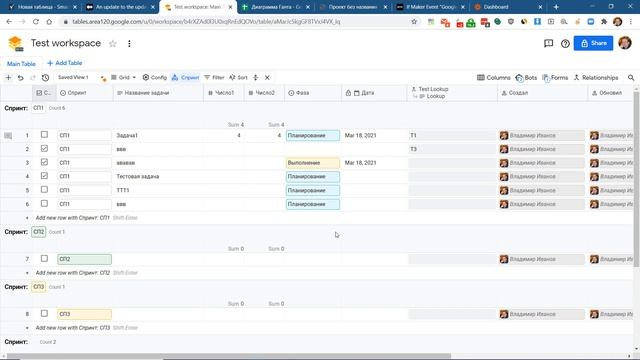This screenshot has height=360, width=640.
Task: Click the Название задачи column header
Action: 158,93
